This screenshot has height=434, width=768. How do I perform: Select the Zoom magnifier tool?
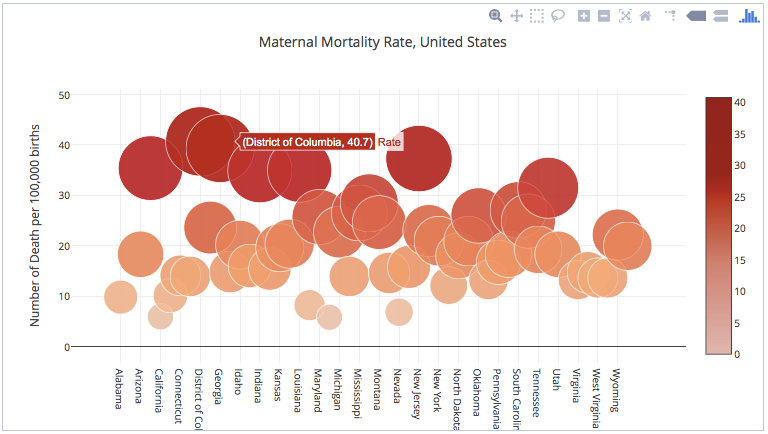[x=495, y=16]
